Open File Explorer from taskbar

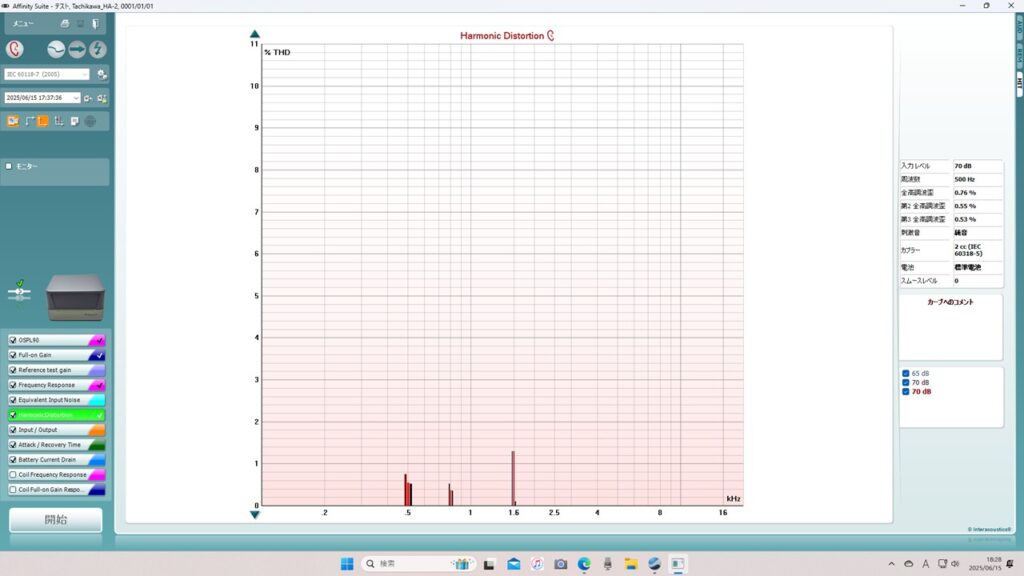631,564
